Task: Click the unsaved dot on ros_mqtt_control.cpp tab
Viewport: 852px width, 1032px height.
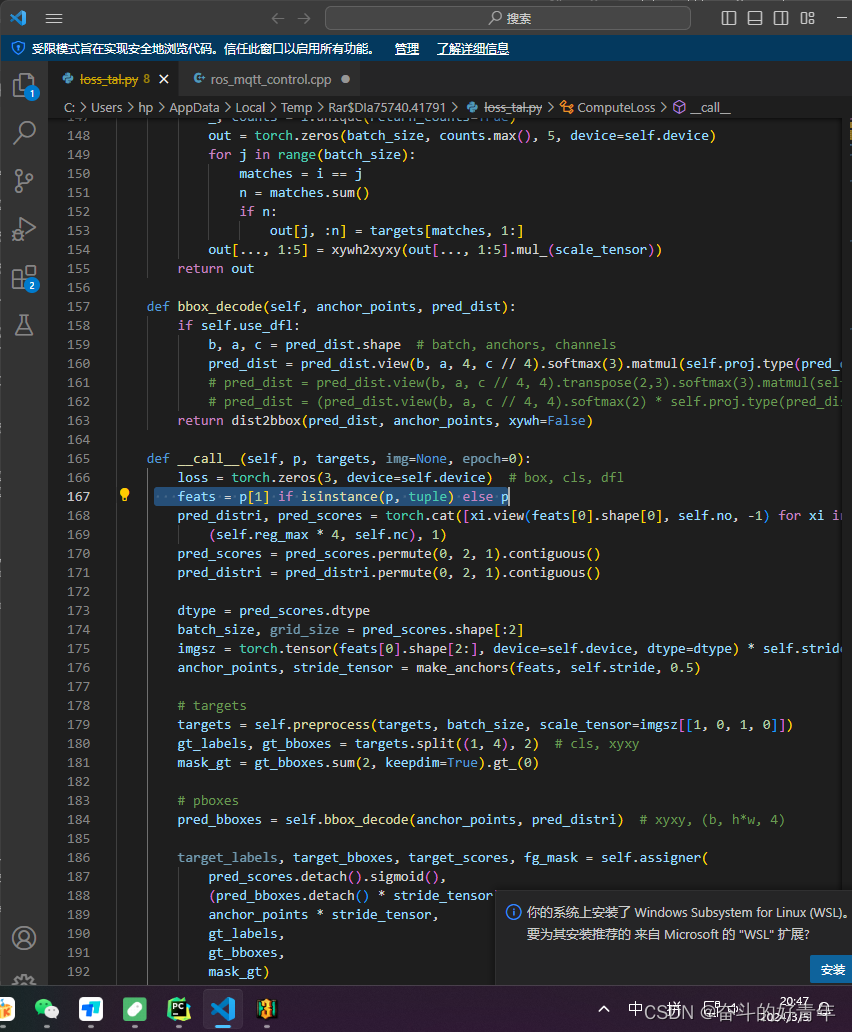Action: pyautogui.click(x=345, y=80)
